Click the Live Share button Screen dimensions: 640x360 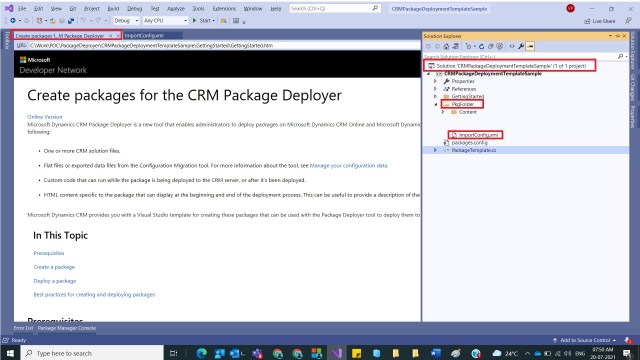pyautogui.click(x=600, y=21)
